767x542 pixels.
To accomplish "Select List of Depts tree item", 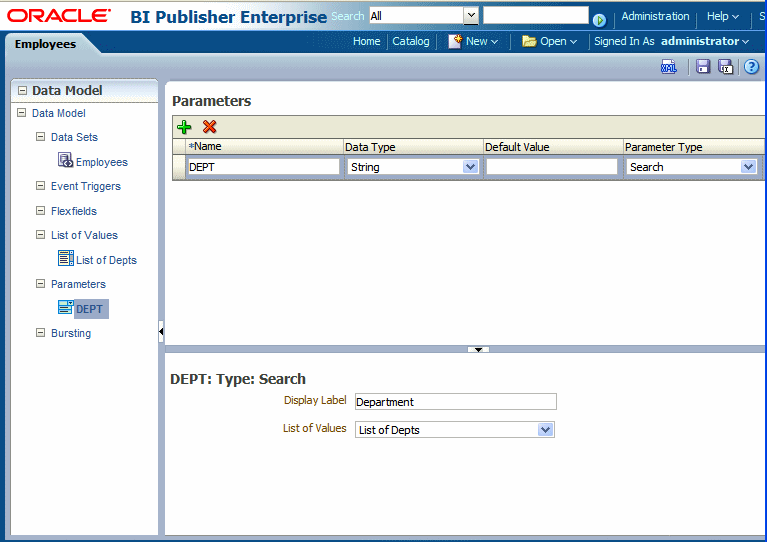I will tap(106, 260).
